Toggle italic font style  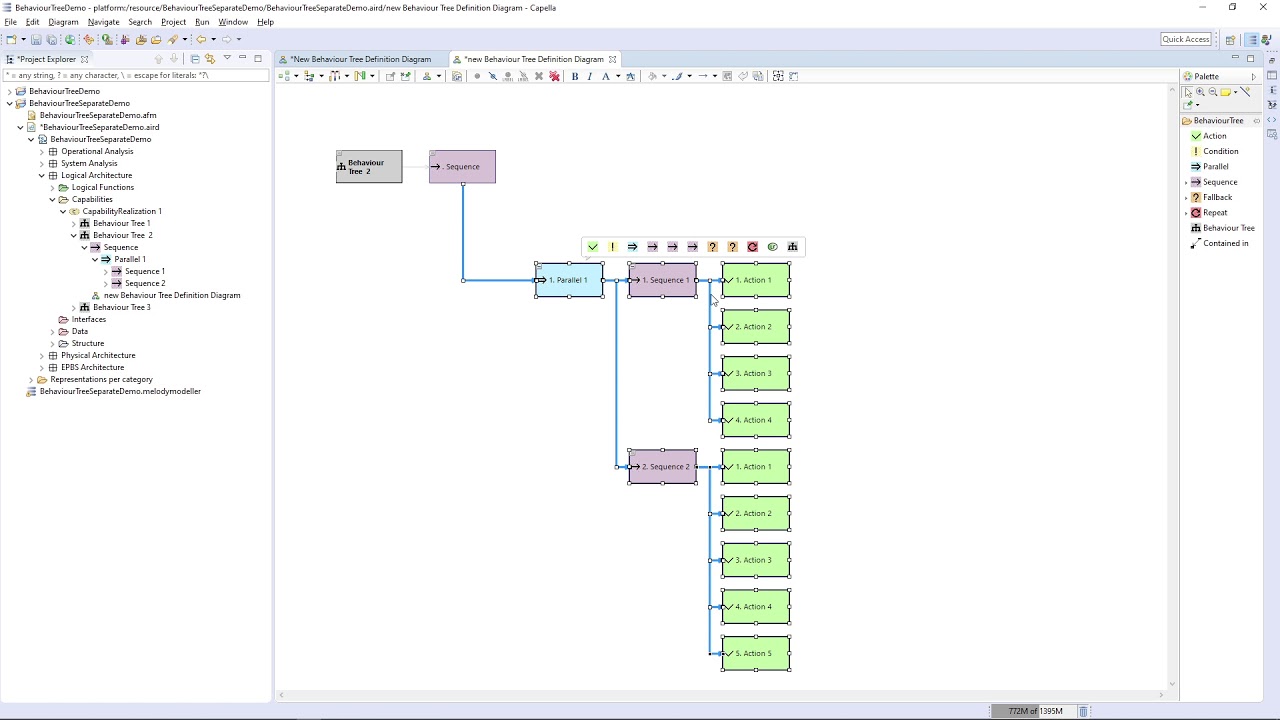coord(590,76)
